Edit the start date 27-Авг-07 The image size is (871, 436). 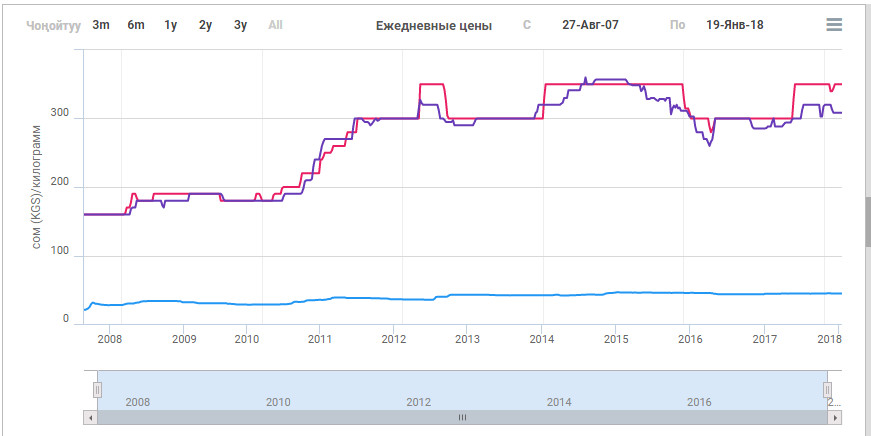point(590,25)
